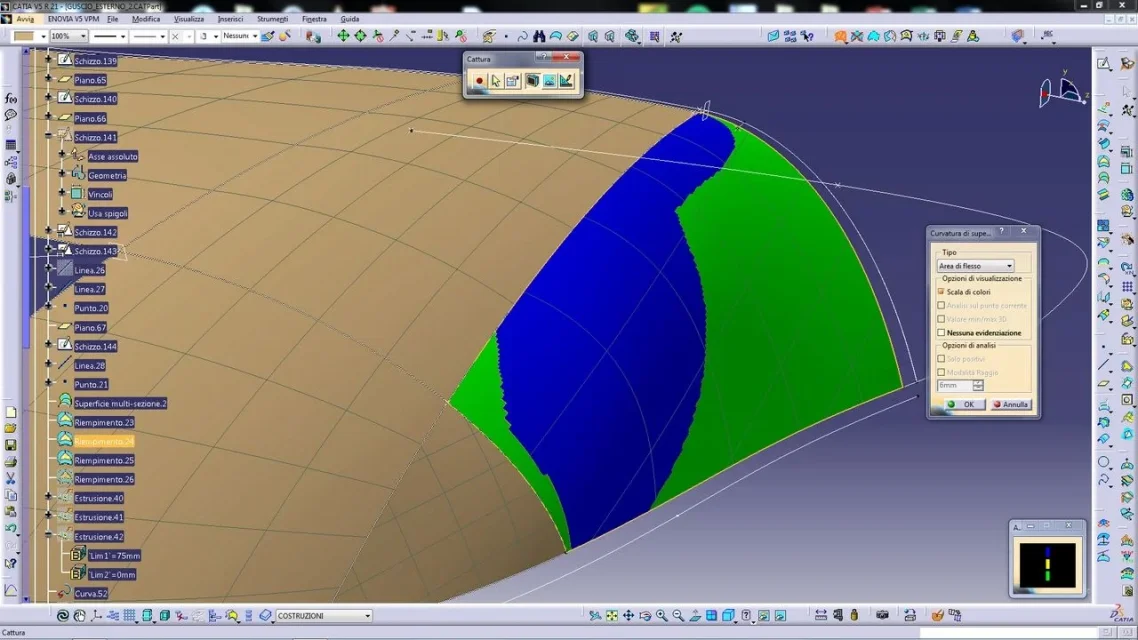Click Annulla in the curvature dialog
1138x640 pixels.
point(1010,404)
